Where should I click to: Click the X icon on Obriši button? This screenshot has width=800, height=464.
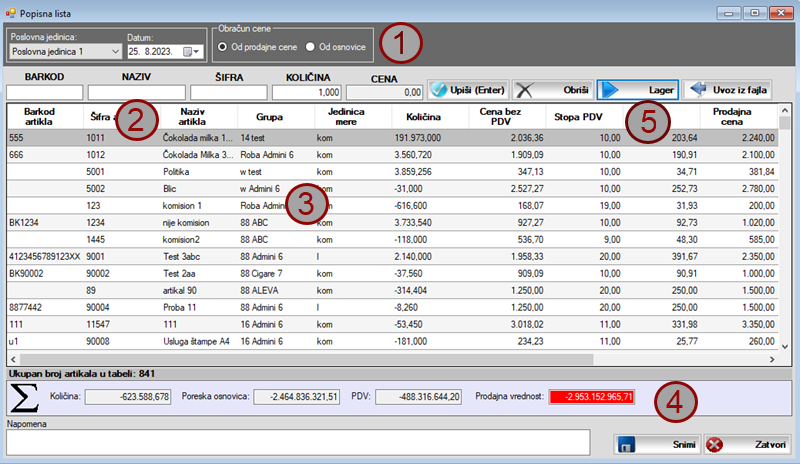coord(524,90)
